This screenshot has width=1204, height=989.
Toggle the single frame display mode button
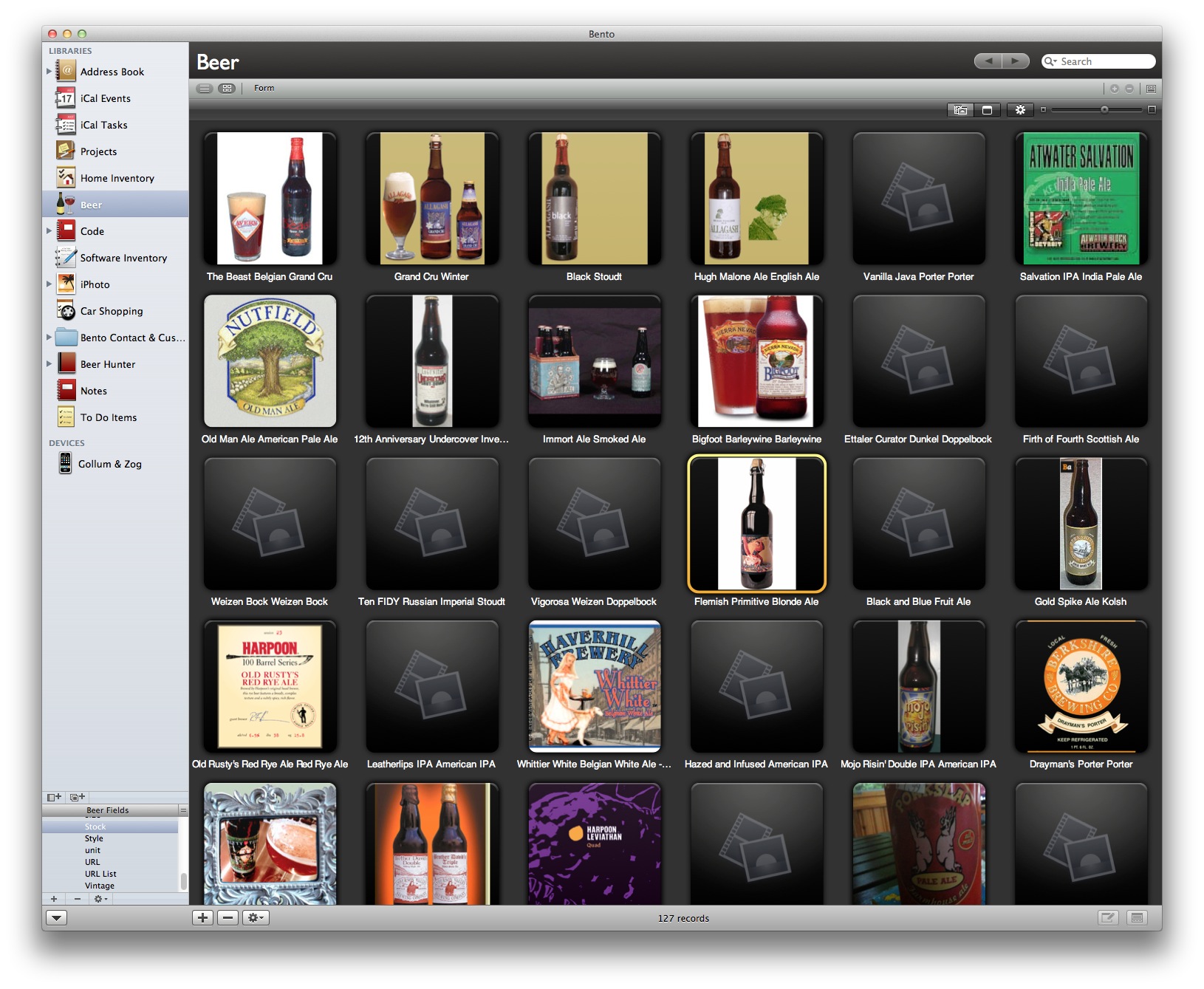tap(987, 110)
